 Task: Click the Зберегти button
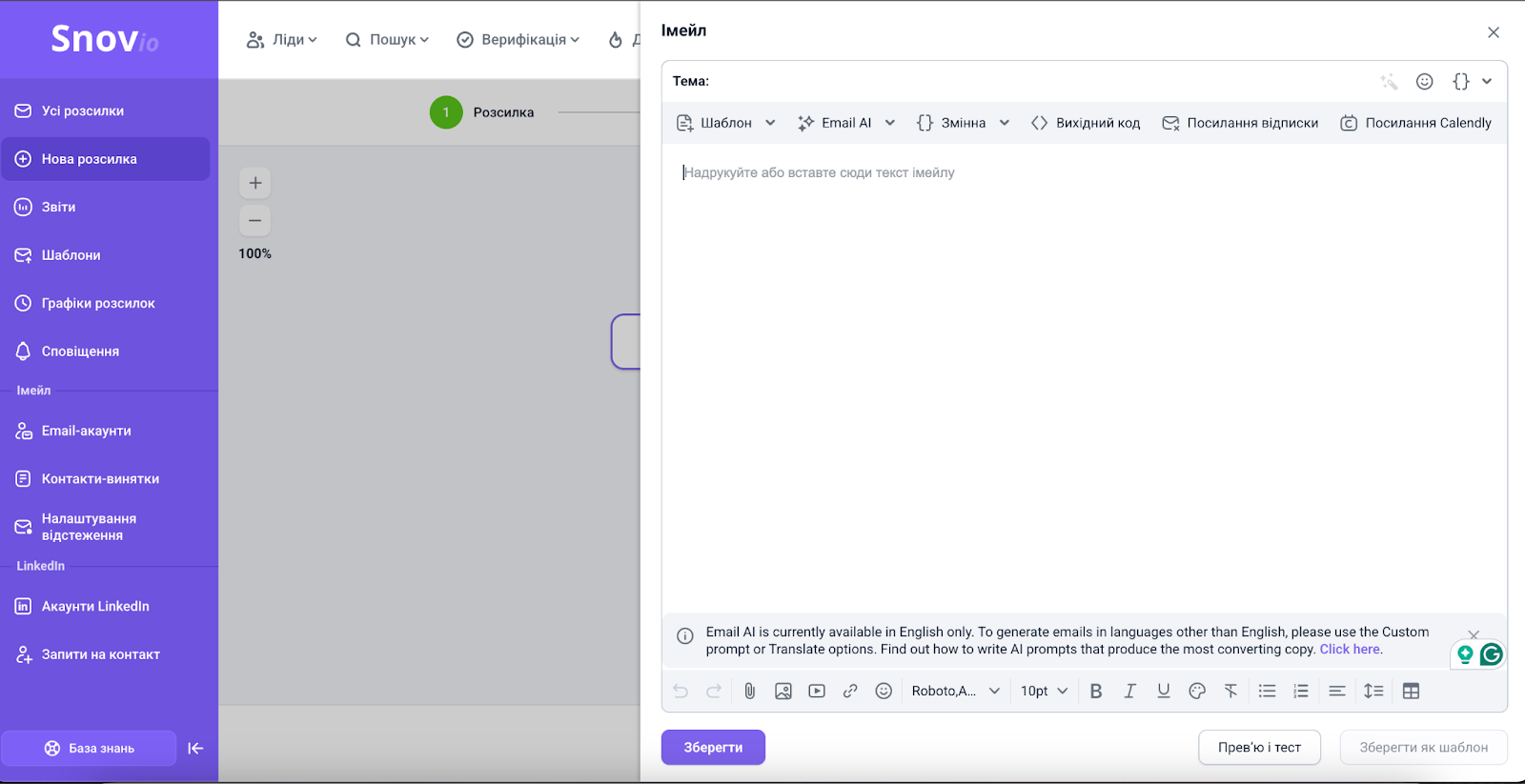713,748
